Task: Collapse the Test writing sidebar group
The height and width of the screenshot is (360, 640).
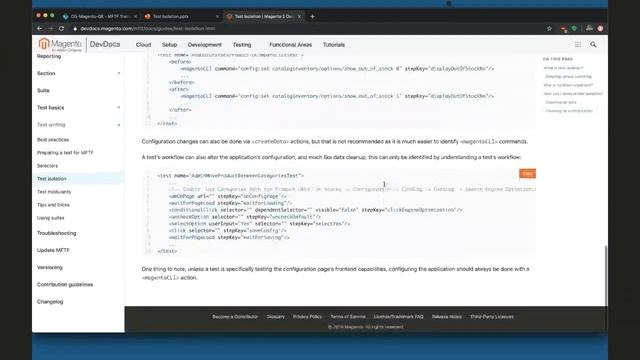Action: tap(78, 124)
